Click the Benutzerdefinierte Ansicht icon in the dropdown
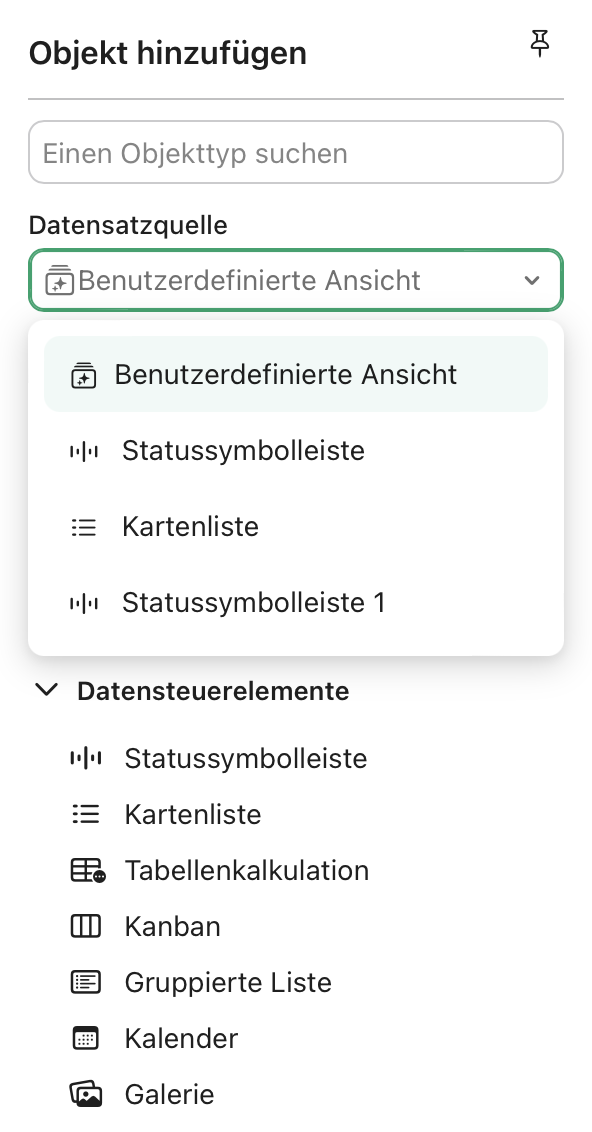 (84, 374)
